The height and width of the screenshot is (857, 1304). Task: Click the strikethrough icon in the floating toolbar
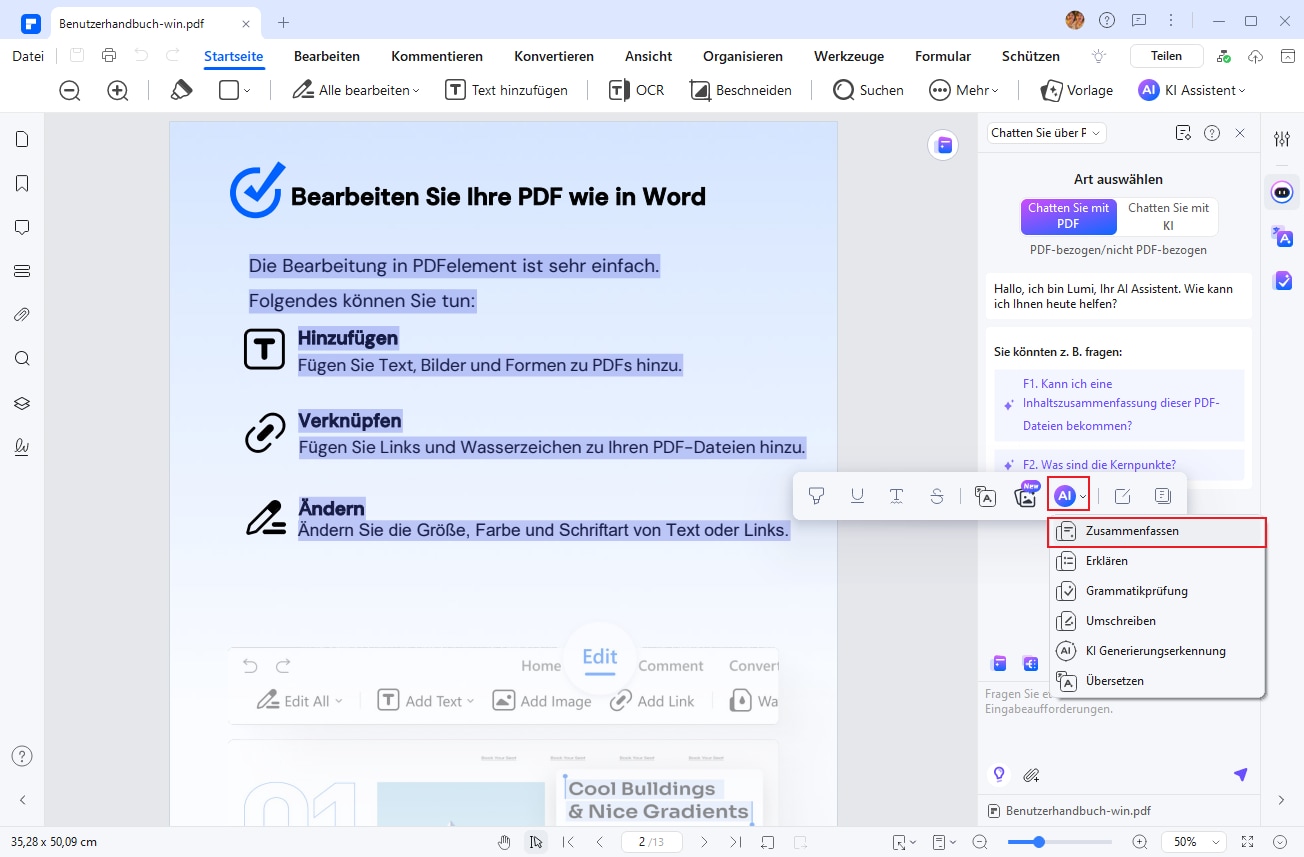click(937, 496)
